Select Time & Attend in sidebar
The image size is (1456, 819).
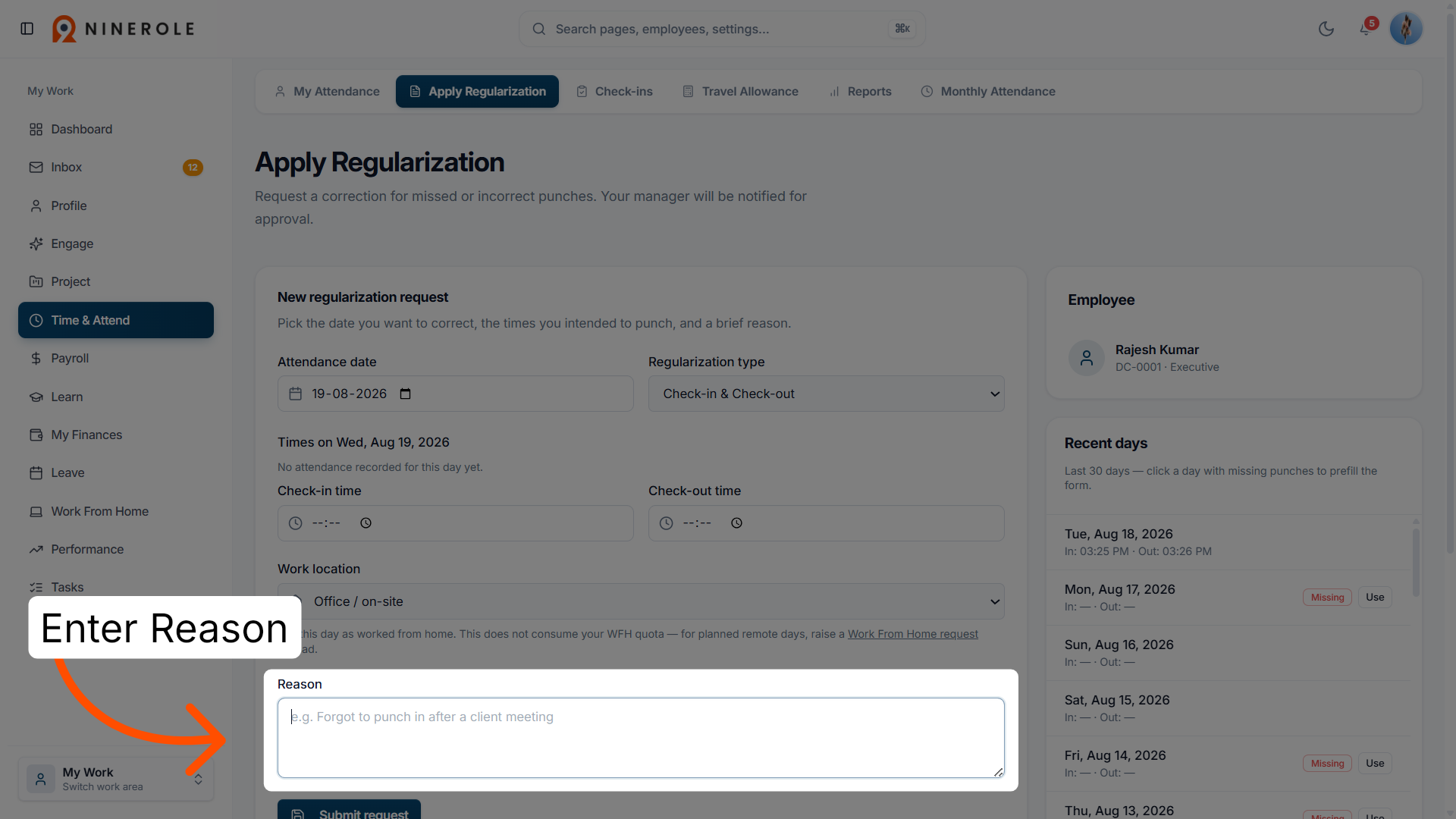pos(116,320)
